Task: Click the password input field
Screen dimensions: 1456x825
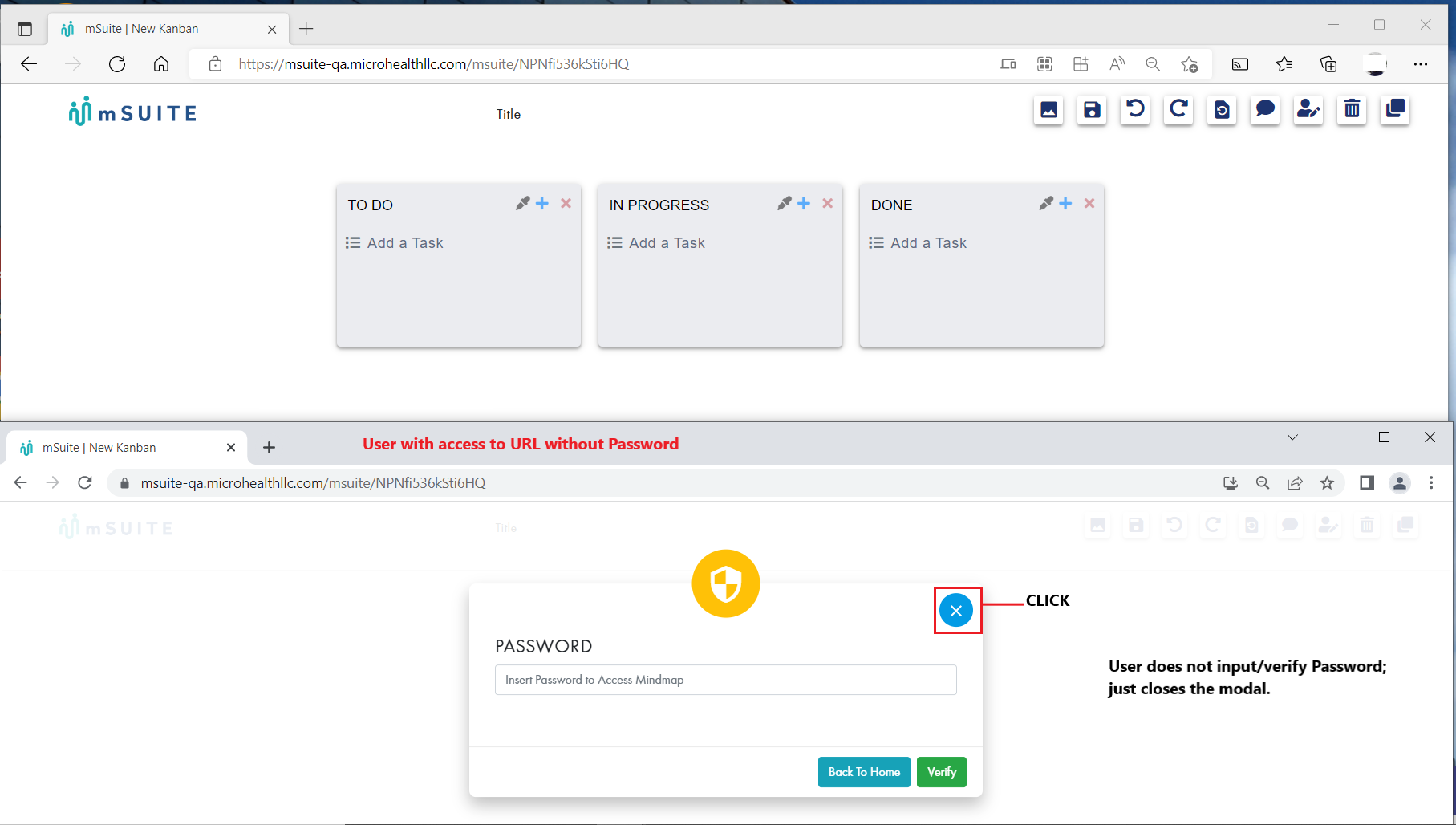Action: click(724, 680)
